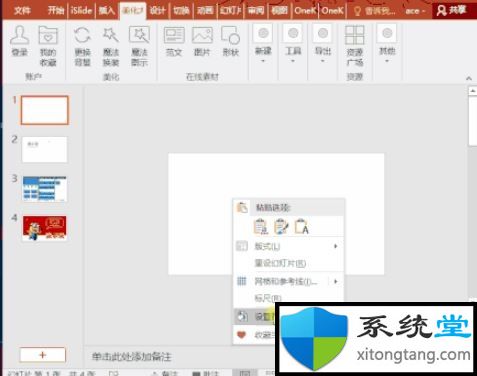Click the 魔法图示 icon
Screen dimensions: 477x376
139,35
